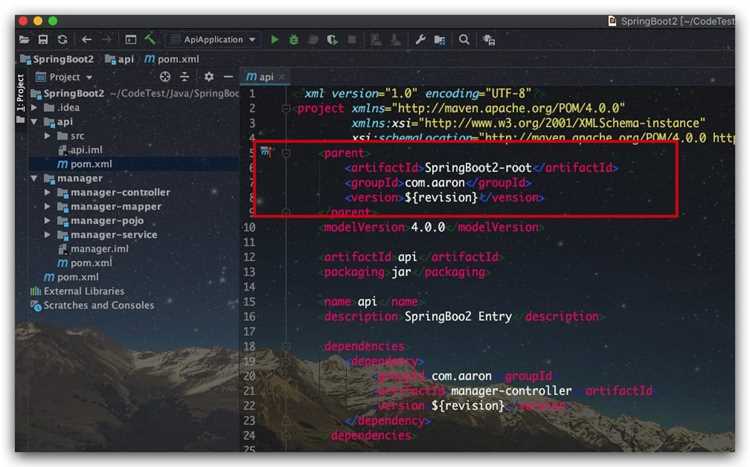Open Project panel gear options
750x467 pixels.
(x=209, y=77)
